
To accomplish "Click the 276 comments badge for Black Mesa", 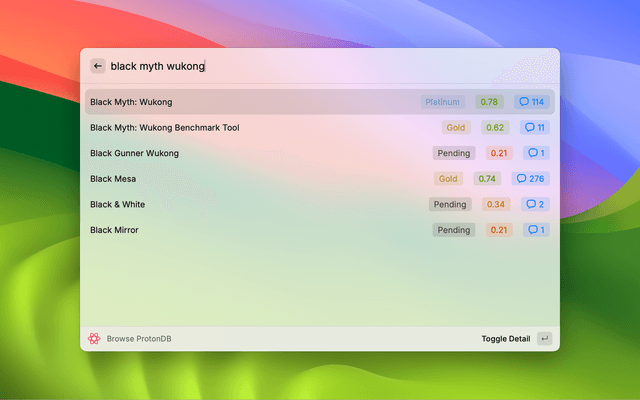I will (x=531, y=179).
